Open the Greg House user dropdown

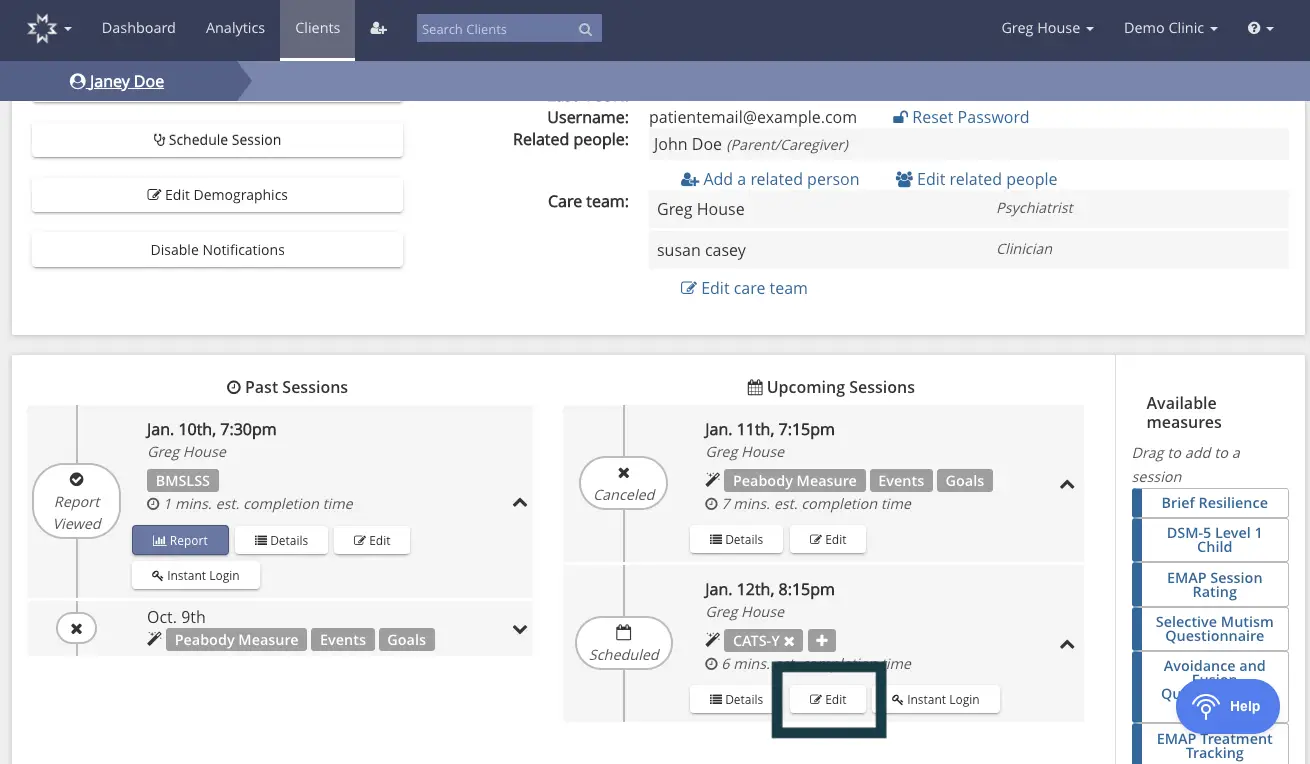coord(1047,28)
